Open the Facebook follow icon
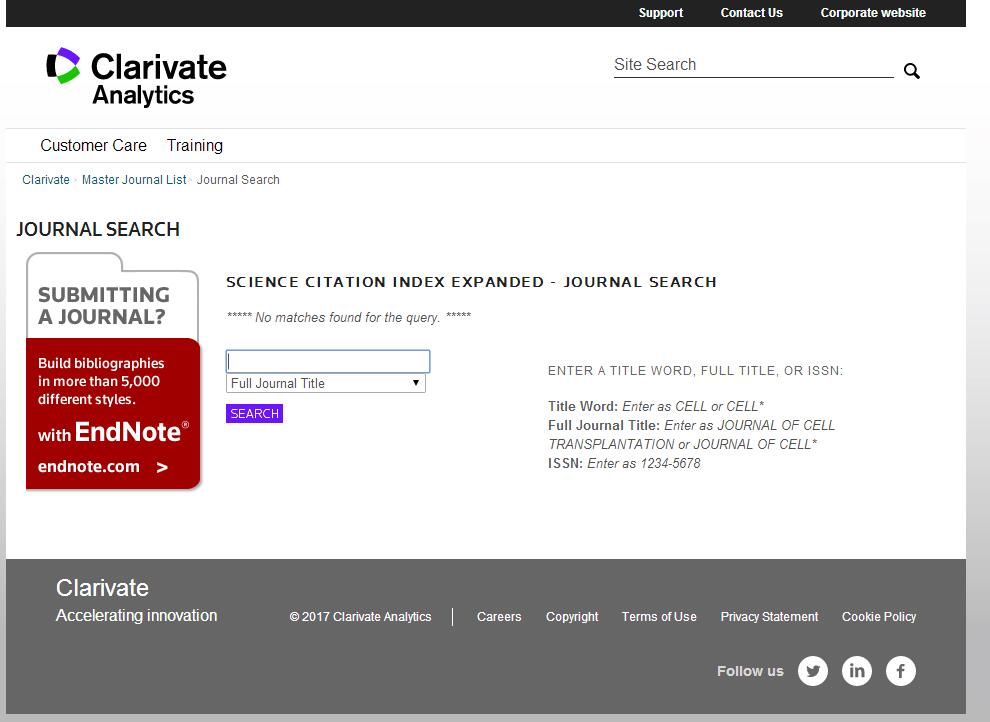 click(x=900, y=670)
